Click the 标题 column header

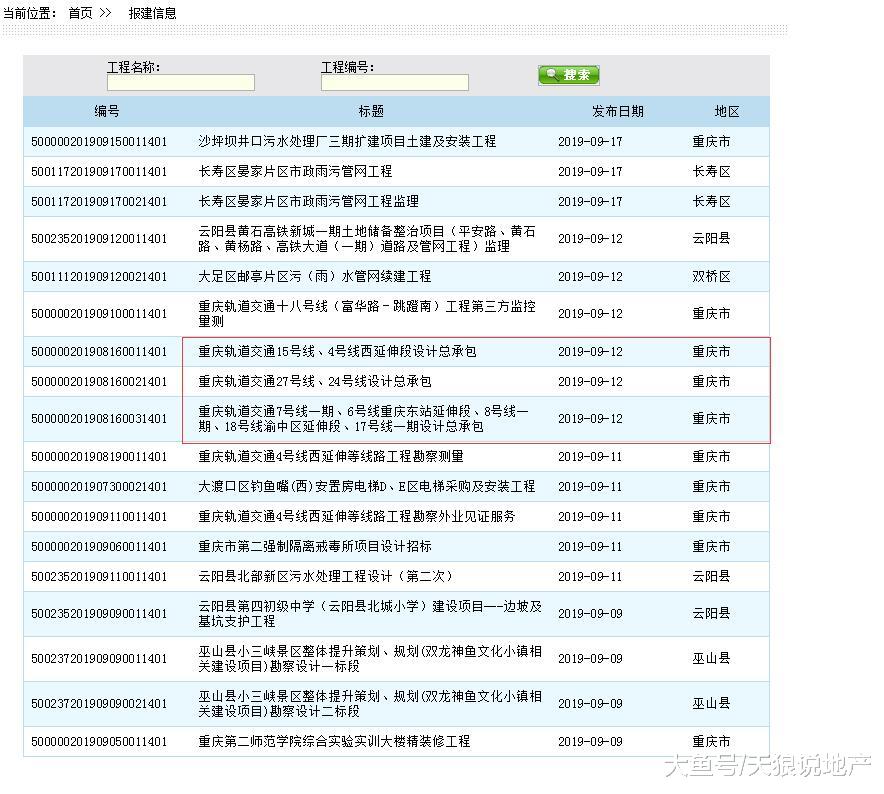click(371, 111)
